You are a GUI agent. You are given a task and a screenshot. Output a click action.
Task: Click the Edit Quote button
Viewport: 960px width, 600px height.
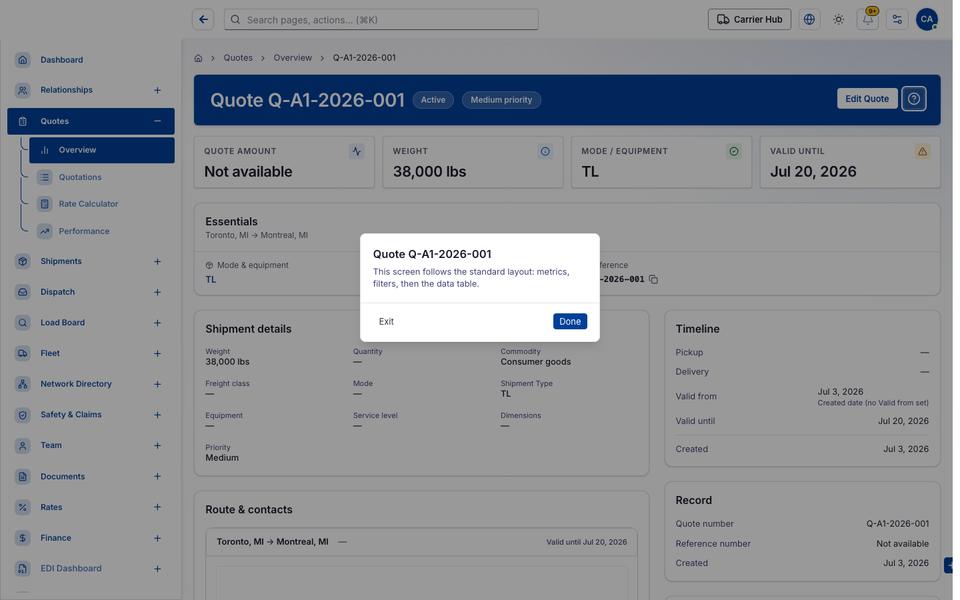pyautogui.click(x=866, y=99)
